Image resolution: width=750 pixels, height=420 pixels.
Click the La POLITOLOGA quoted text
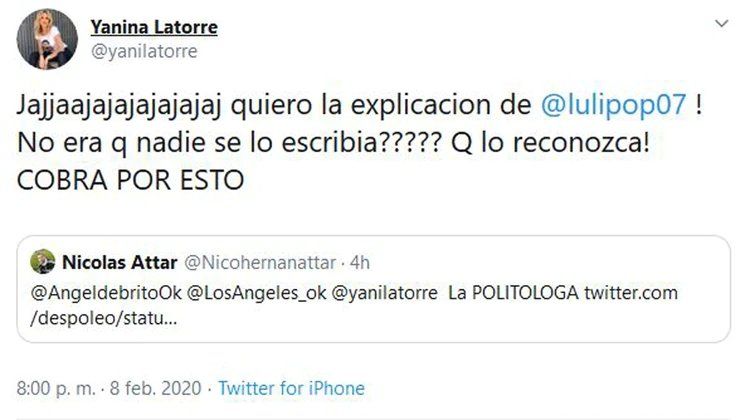coord(513,293)
